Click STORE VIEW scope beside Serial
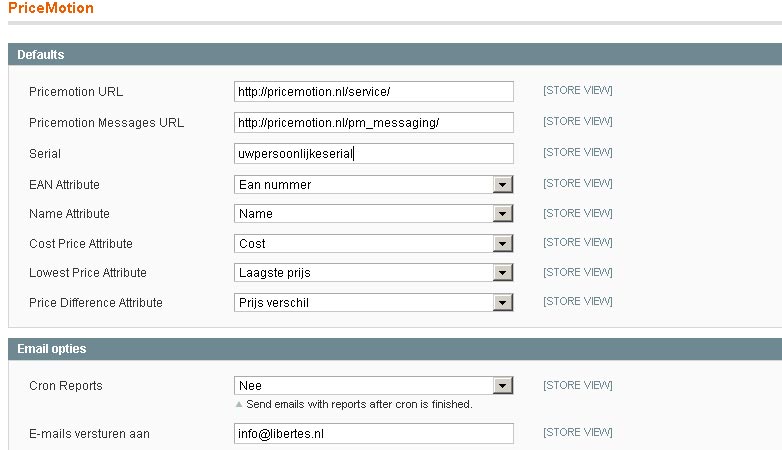 [578, 152]
